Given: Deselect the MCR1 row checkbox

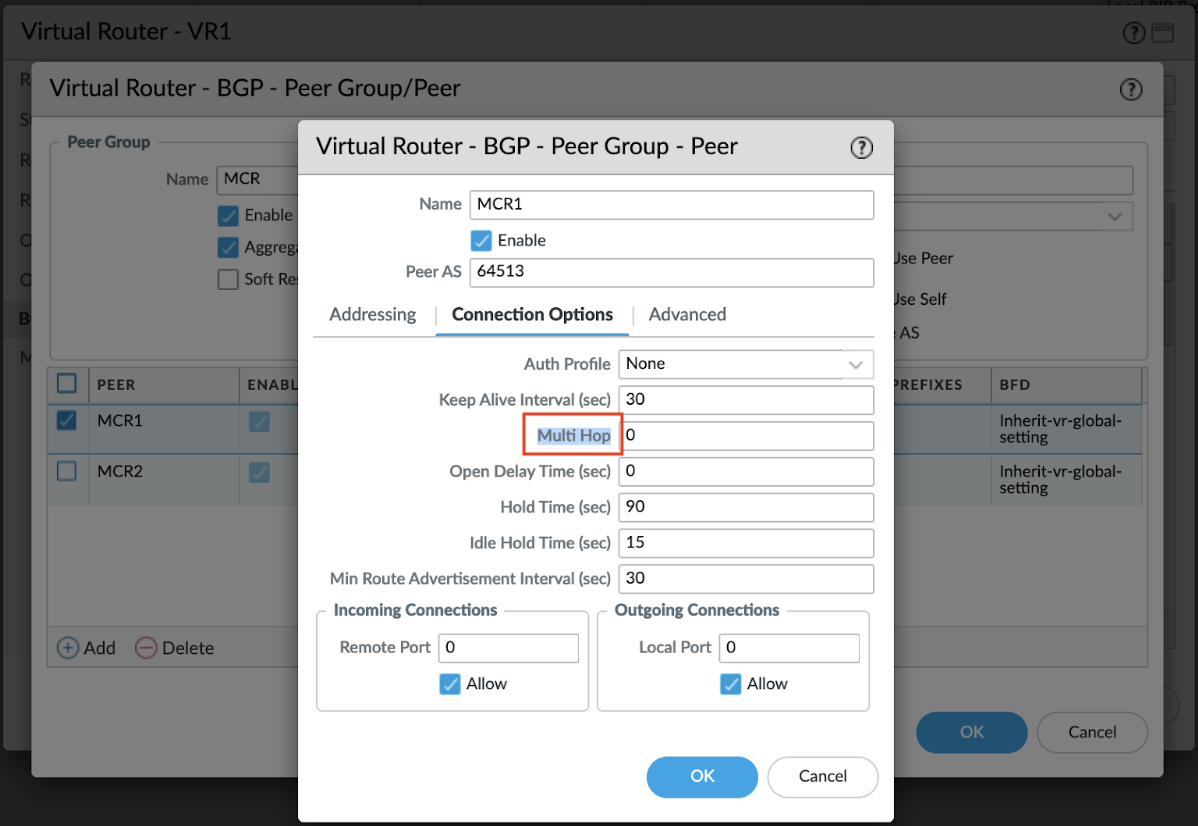Looking at the screenshot, I should pyautogui.click(x=67, y=421).
